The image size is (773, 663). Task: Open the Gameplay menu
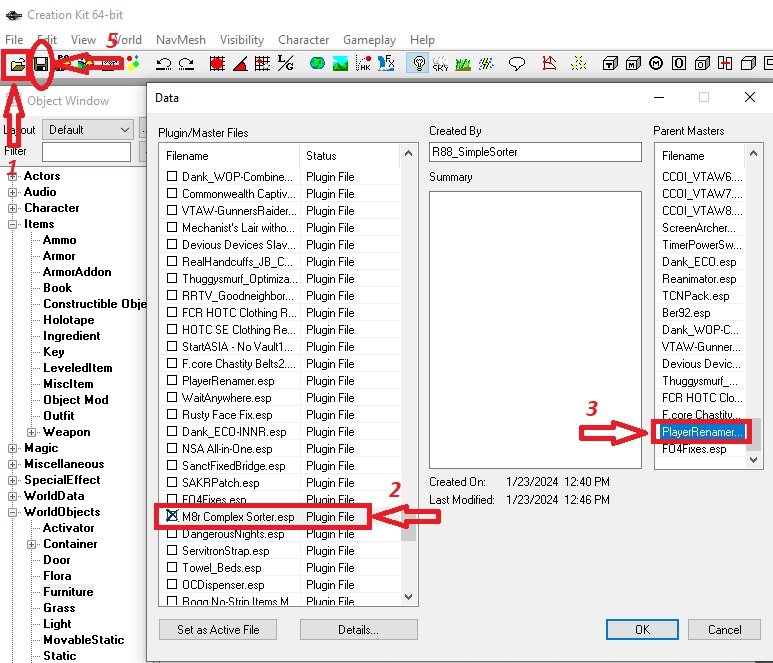click(369, 40)
